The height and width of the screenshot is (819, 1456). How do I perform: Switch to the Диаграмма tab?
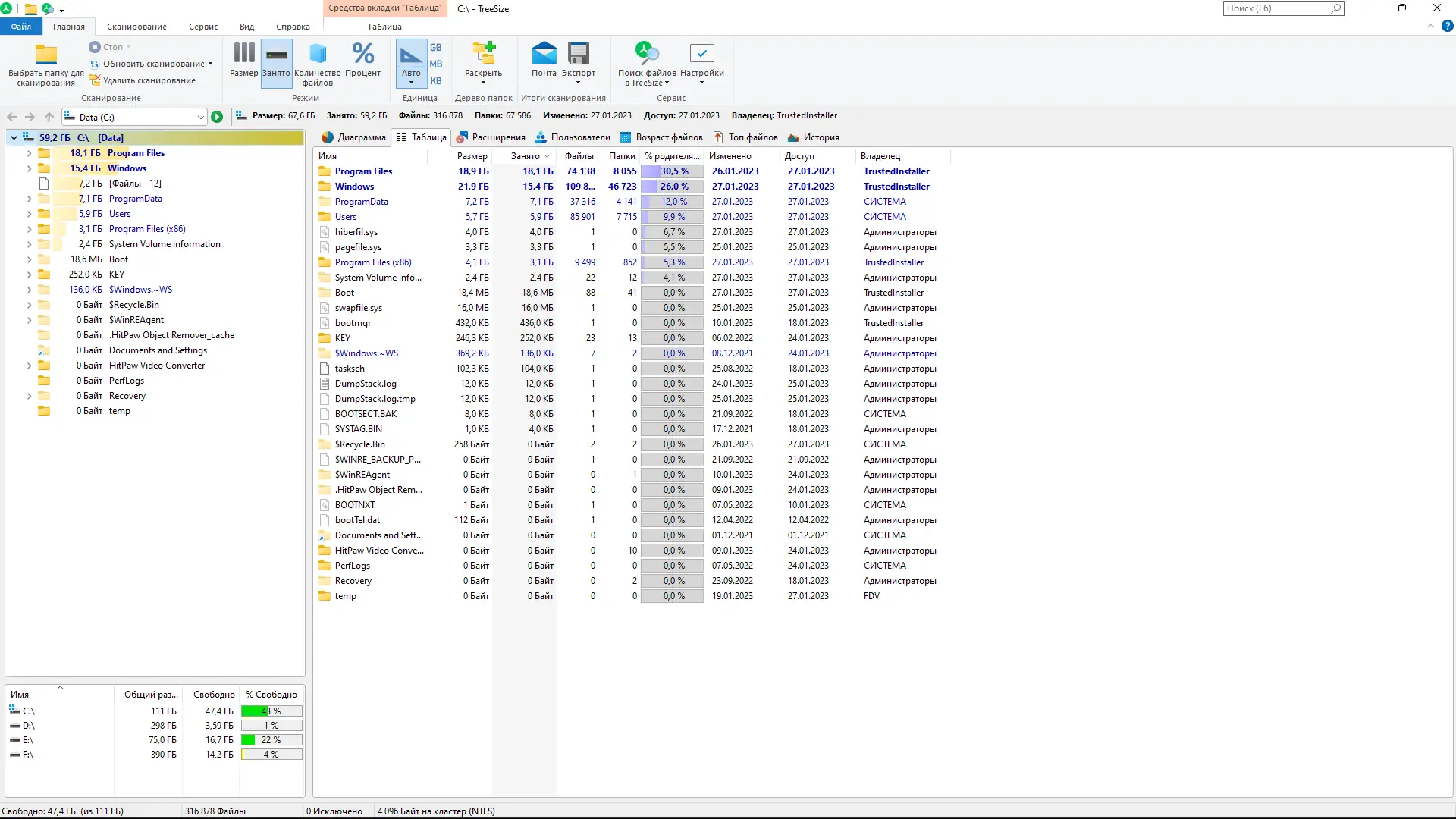click(x=353, y=137)
